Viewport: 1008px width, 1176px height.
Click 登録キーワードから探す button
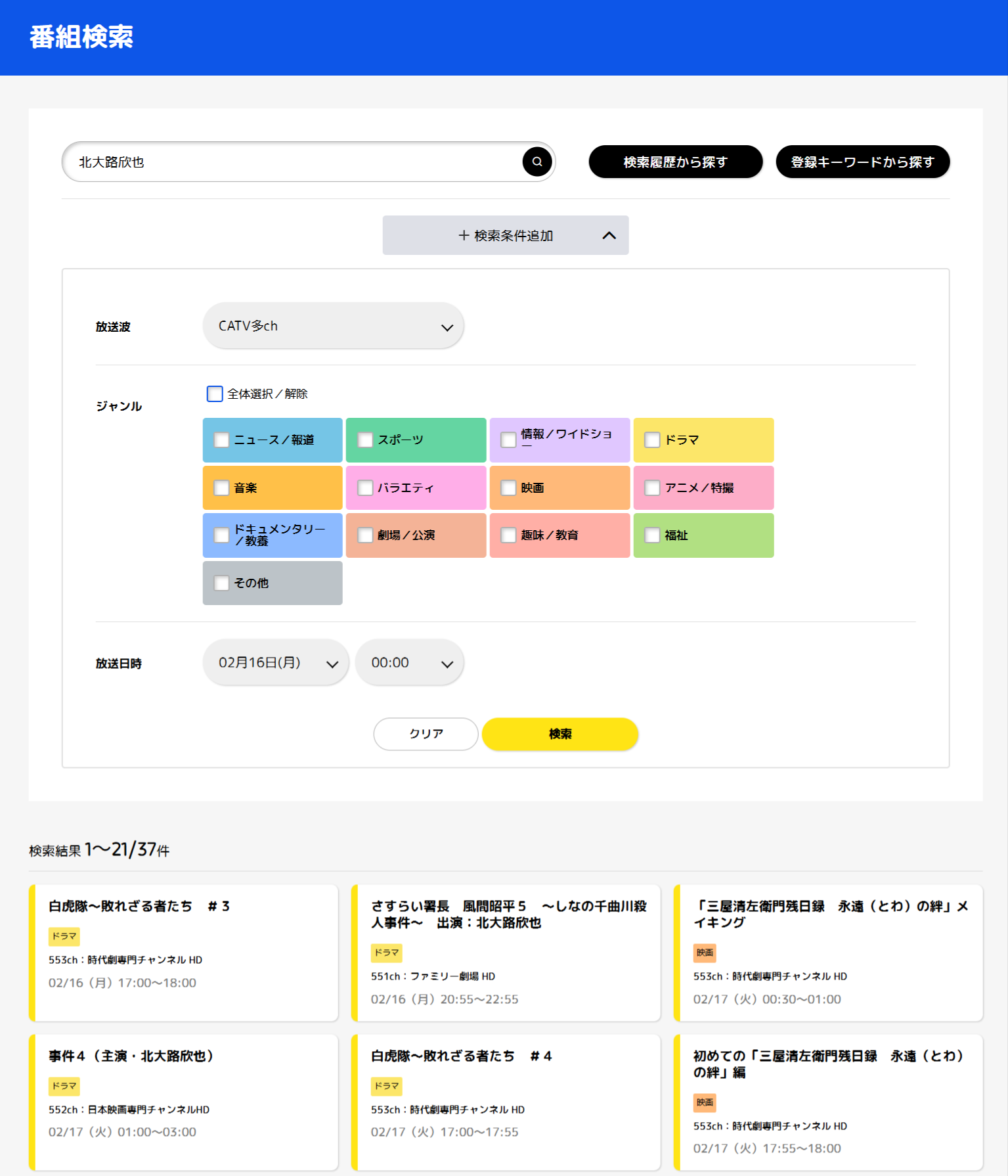[x=862, y=162]
